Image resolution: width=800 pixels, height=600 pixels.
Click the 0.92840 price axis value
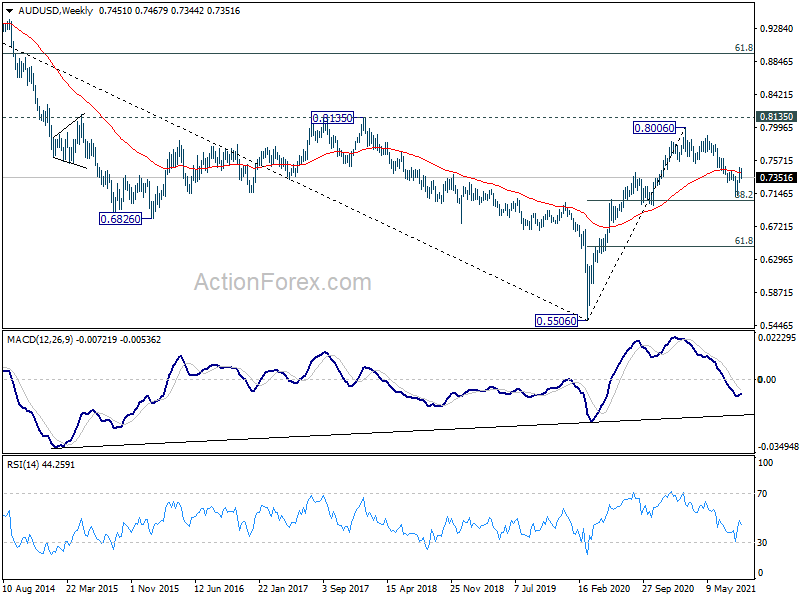click(x=777, y=29)
